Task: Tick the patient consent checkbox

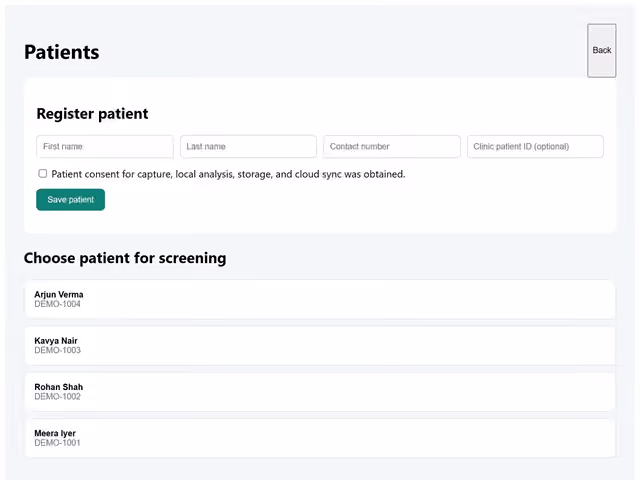Action: (x=42, y=173)
